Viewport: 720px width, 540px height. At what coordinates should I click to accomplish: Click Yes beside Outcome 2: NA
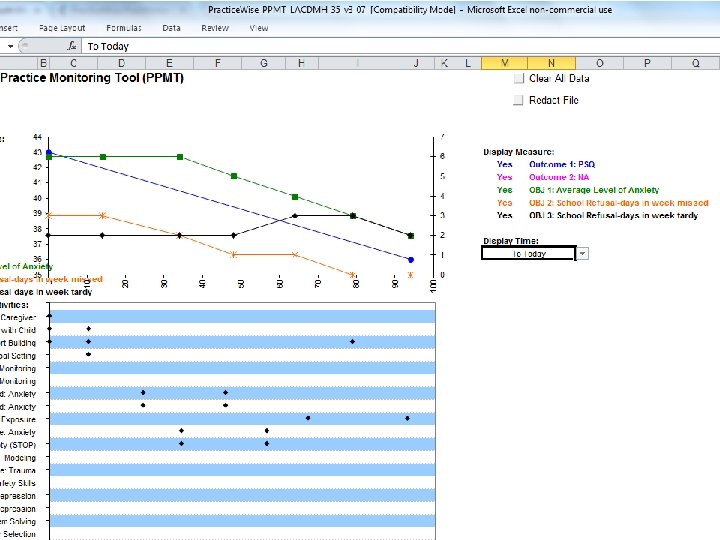(504, 177)
